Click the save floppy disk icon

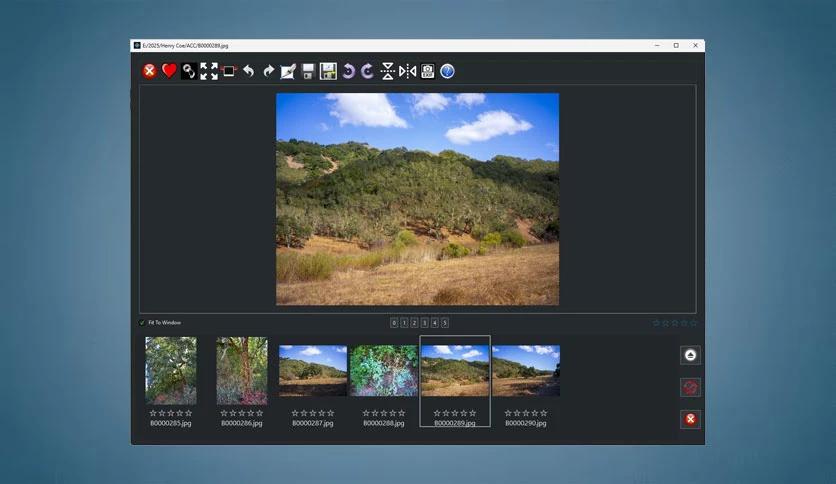[x=308, y=71]
